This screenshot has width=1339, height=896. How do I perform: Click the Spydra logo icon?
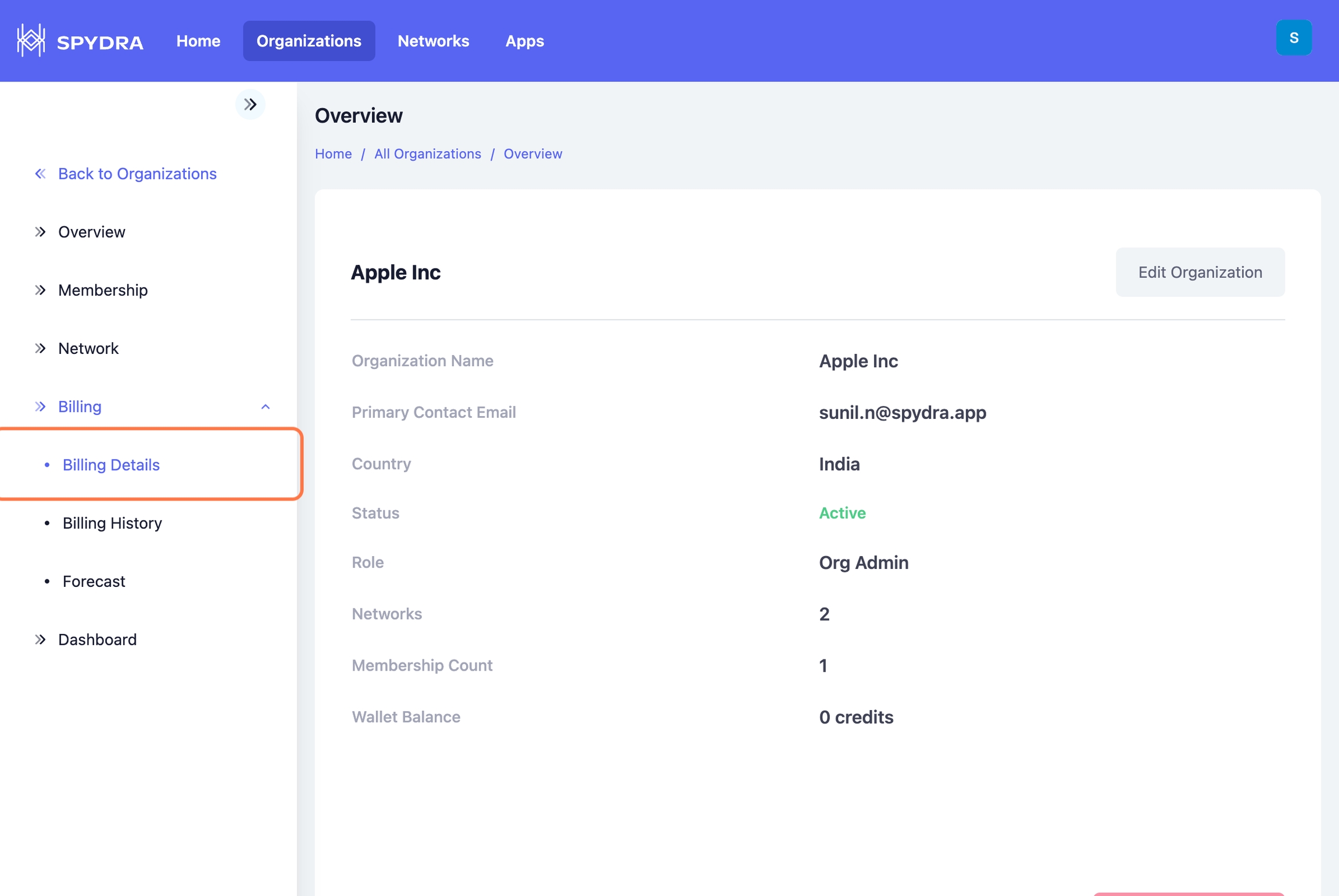pos(31,41)
